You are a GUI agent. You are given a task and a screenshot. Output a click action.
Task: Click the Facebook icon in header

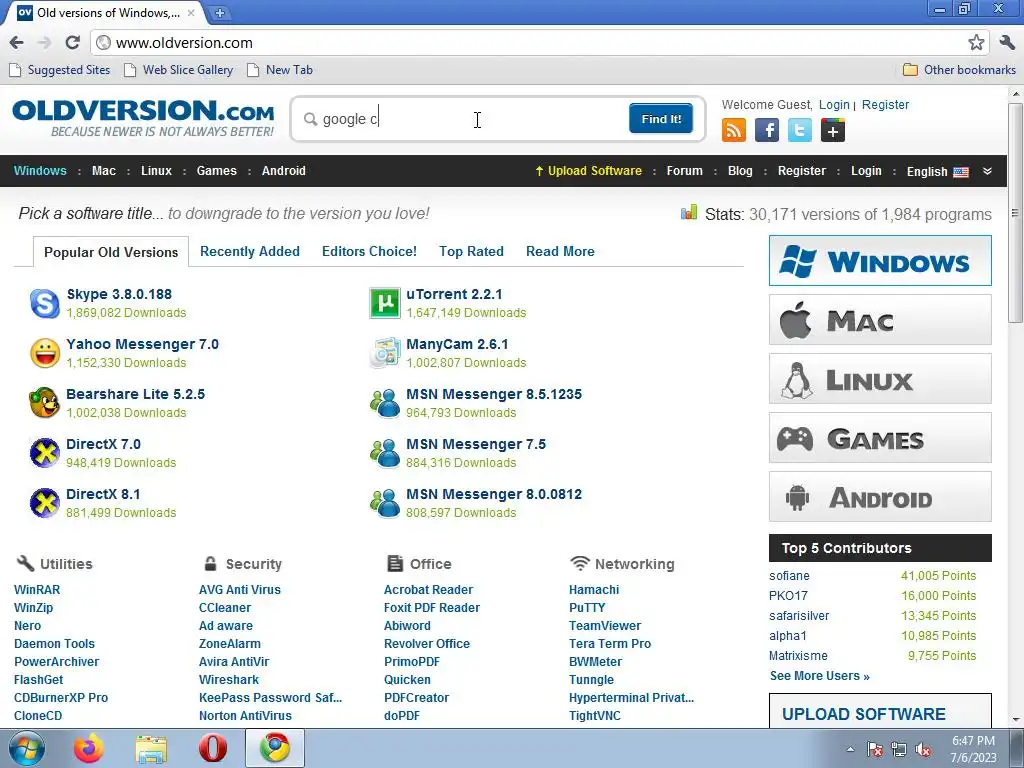(x=767, y=130)
